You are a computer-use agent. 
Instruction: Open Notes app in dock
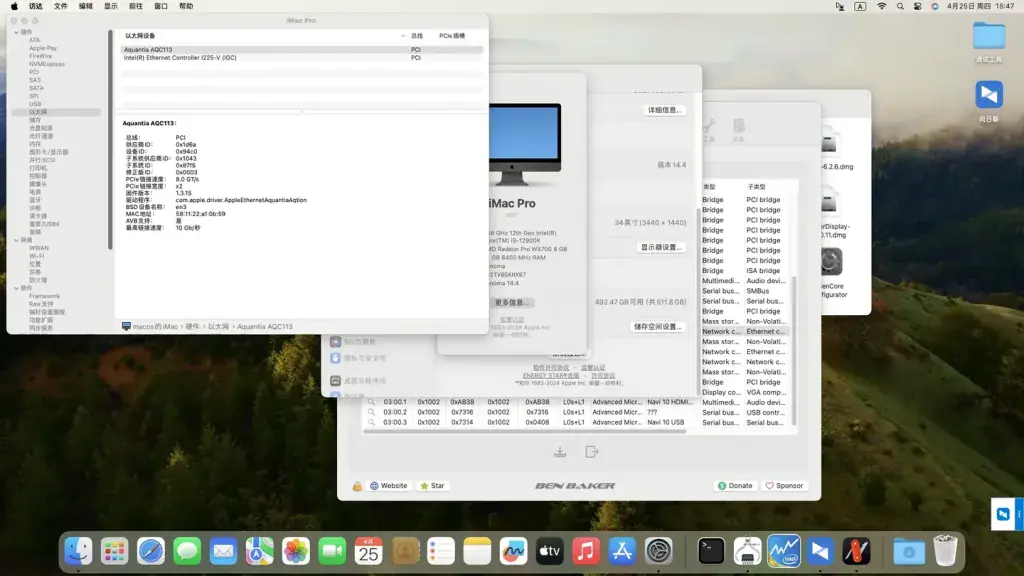click(x=477, y=552)
